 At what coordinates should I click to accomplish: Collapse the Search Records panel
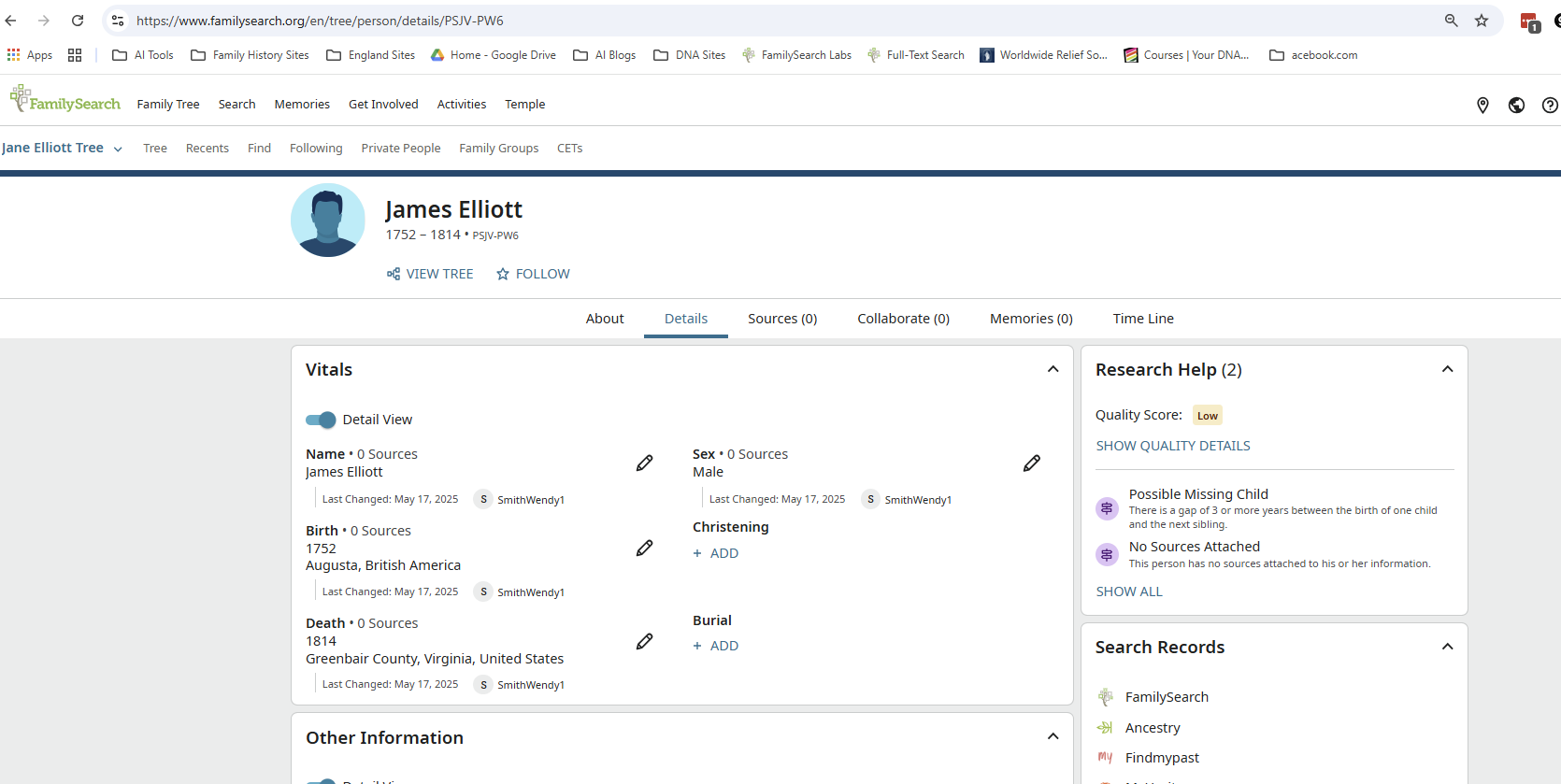(x=1447, y=647)
